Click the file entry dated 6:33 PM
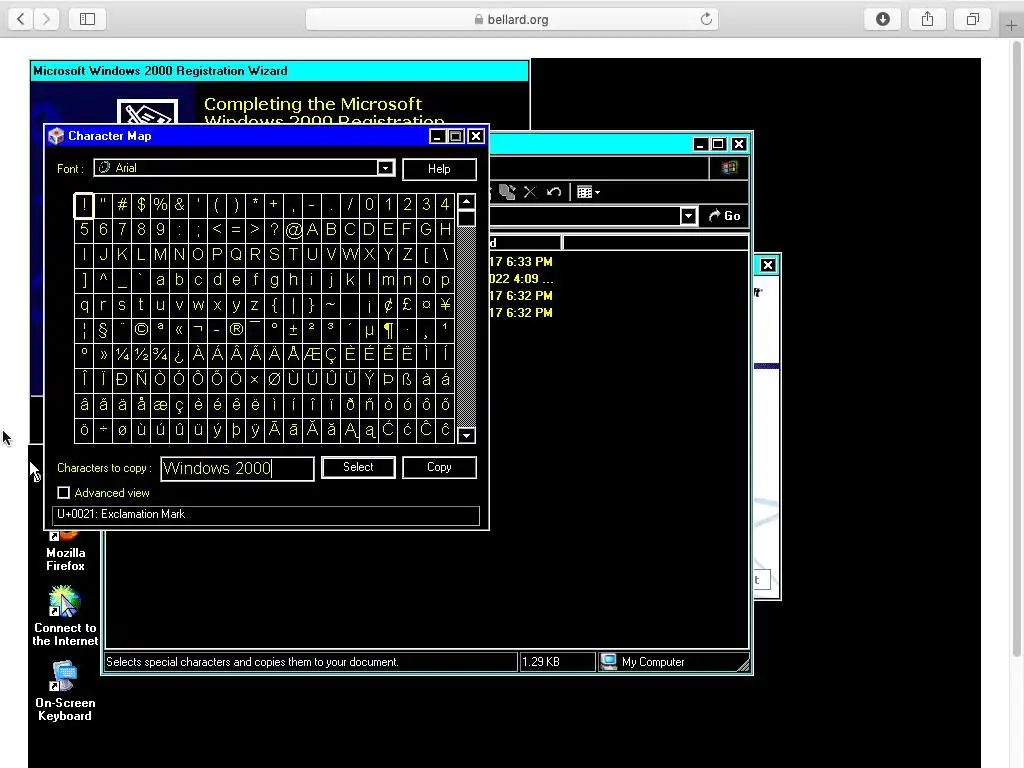Image resolution: width=1024 pixels, height=768 pixels. point(520,262)
